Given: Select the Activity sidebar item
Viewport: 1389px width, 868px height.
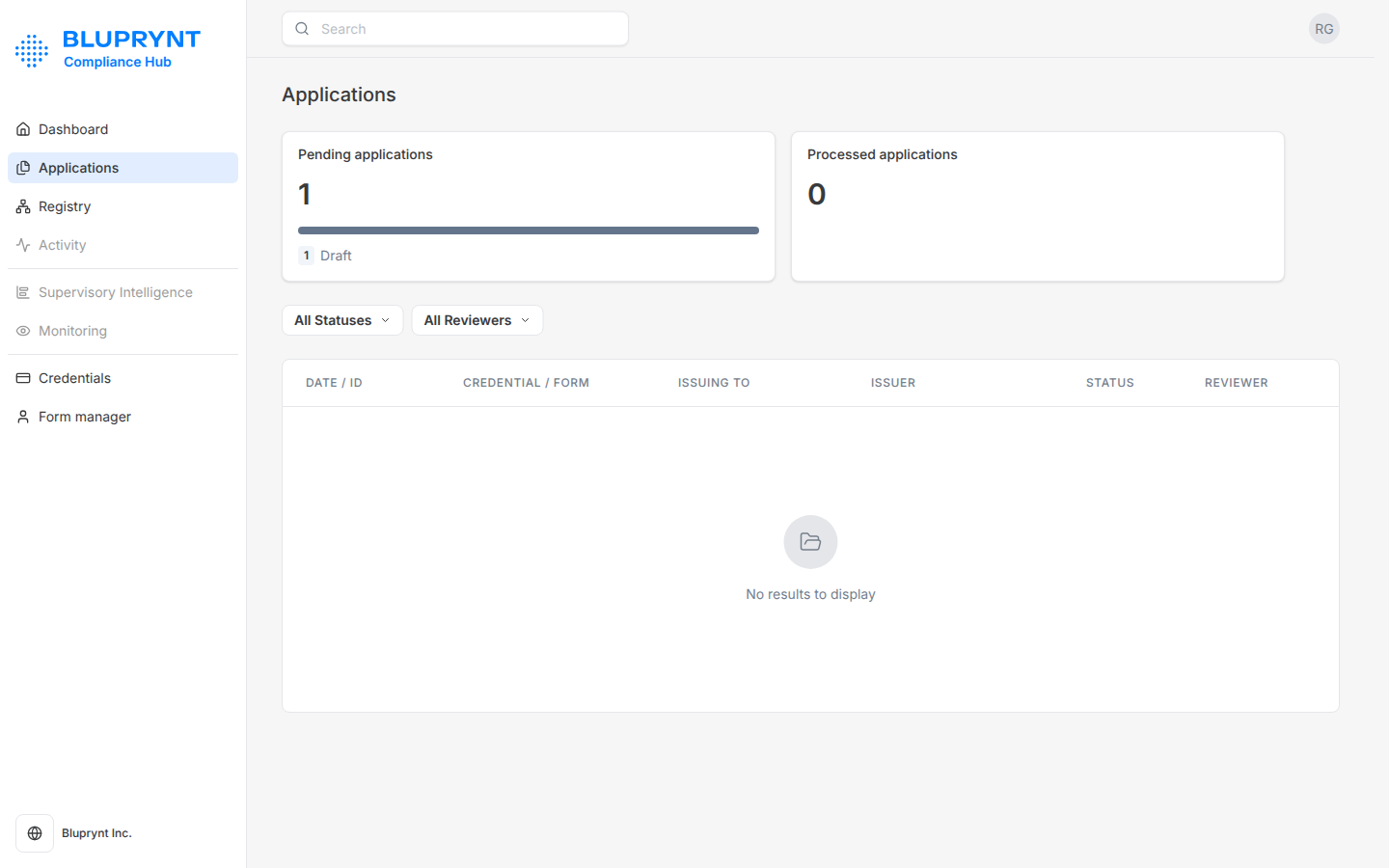Looking at the screenshot, I should (x=123, y=245).
